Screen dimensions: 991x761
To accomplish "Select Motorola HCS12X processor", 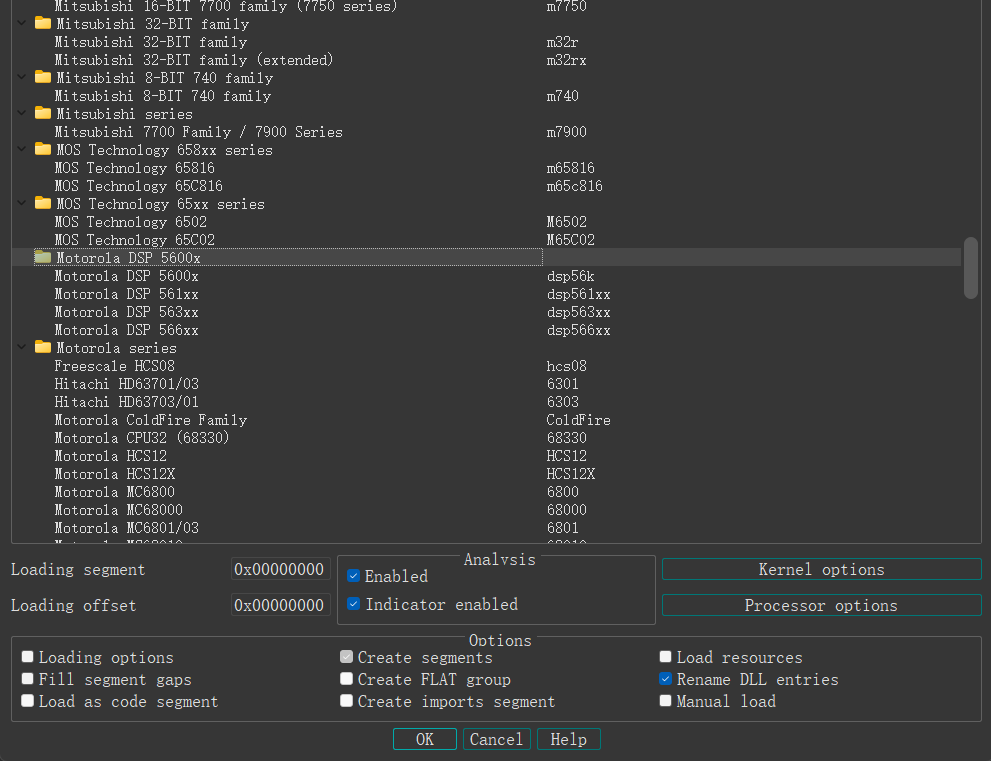I will 487,474.
